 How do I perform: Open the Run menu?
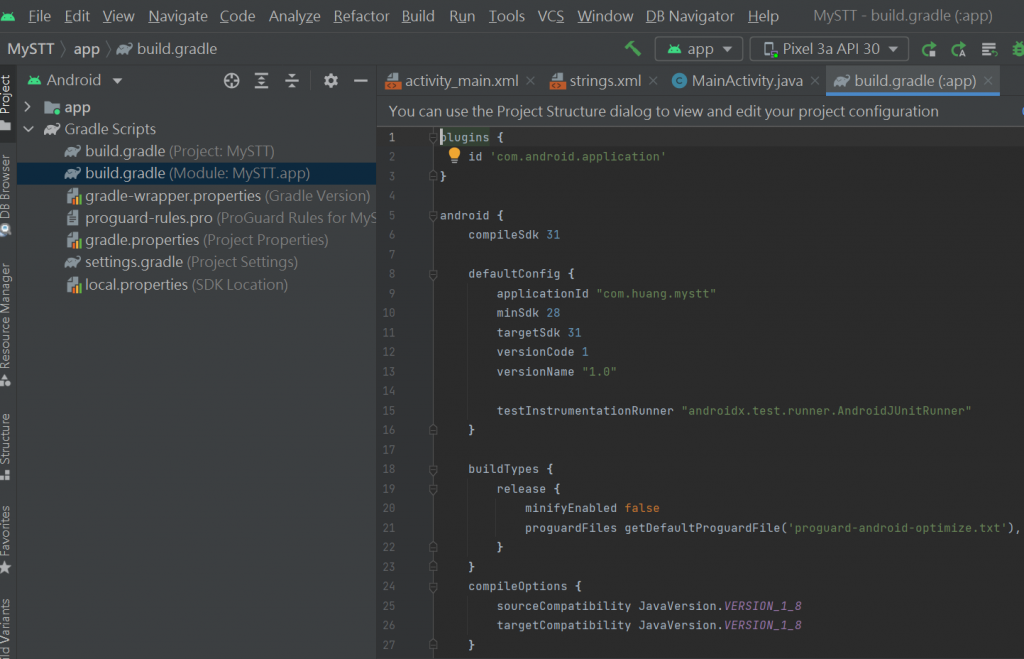pyautogui.click(x=462, y=16)
